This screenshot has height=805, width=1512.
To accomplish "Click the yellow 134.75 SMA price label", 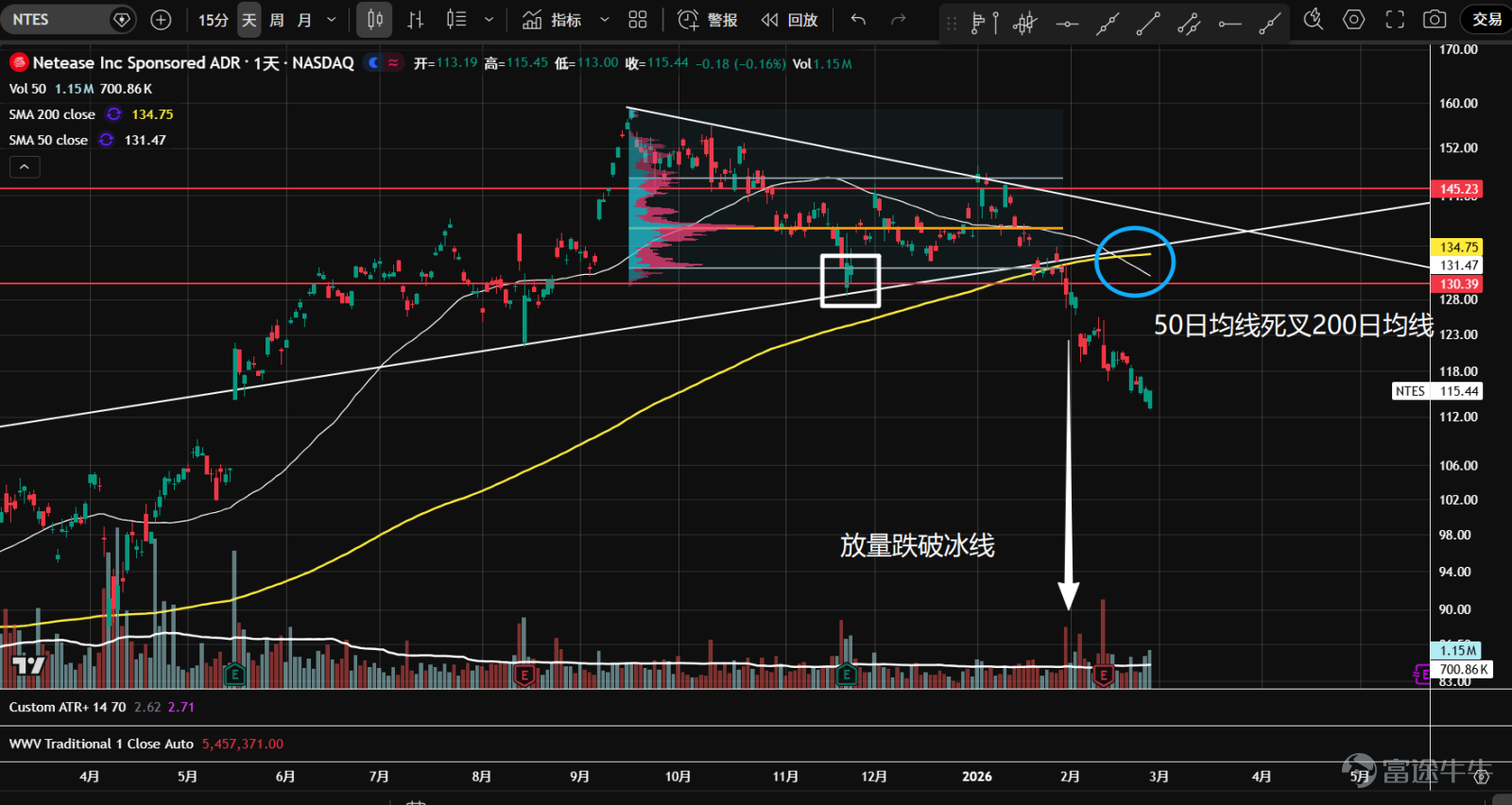I will point(1458,247).
